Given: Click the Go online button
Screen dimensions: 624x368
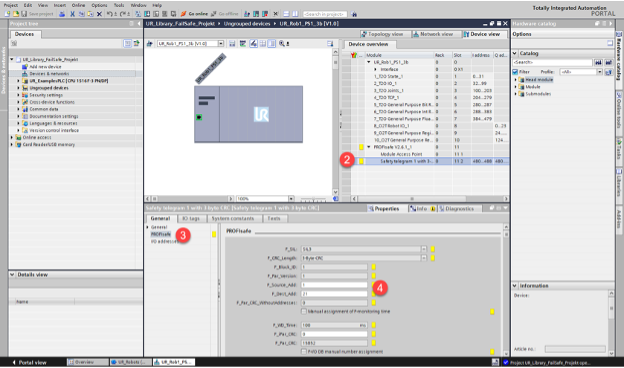Looking at the screenshot, I should point(194,14).
